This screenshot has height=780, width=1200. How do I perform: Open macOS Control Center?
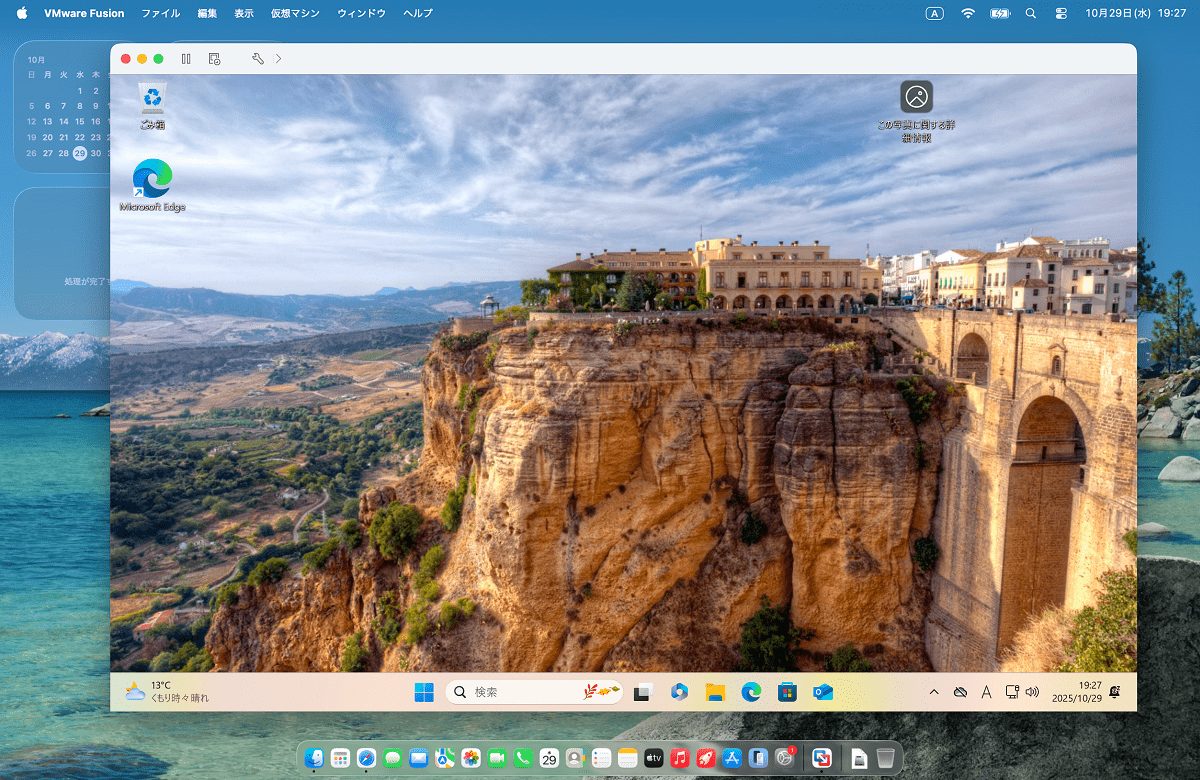coord(1062,13)
